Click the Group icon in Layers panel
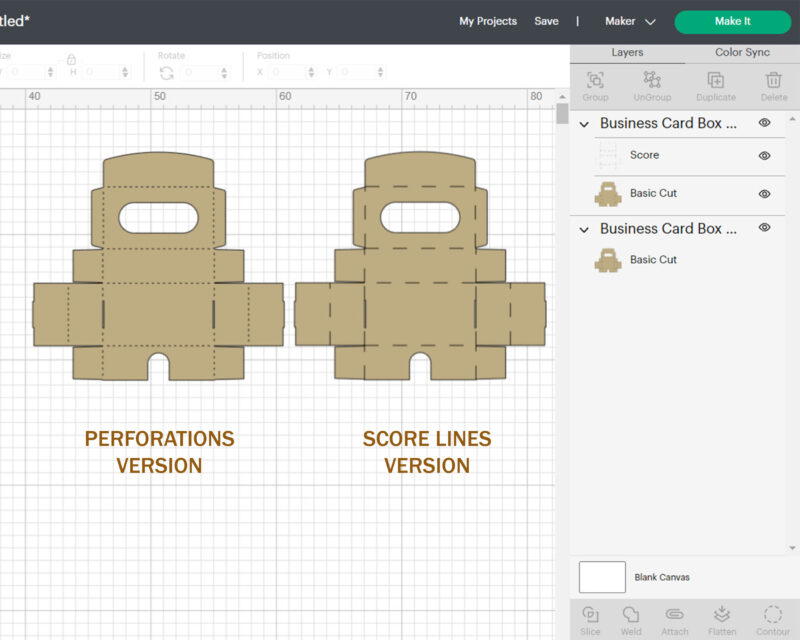 point(595,82)
